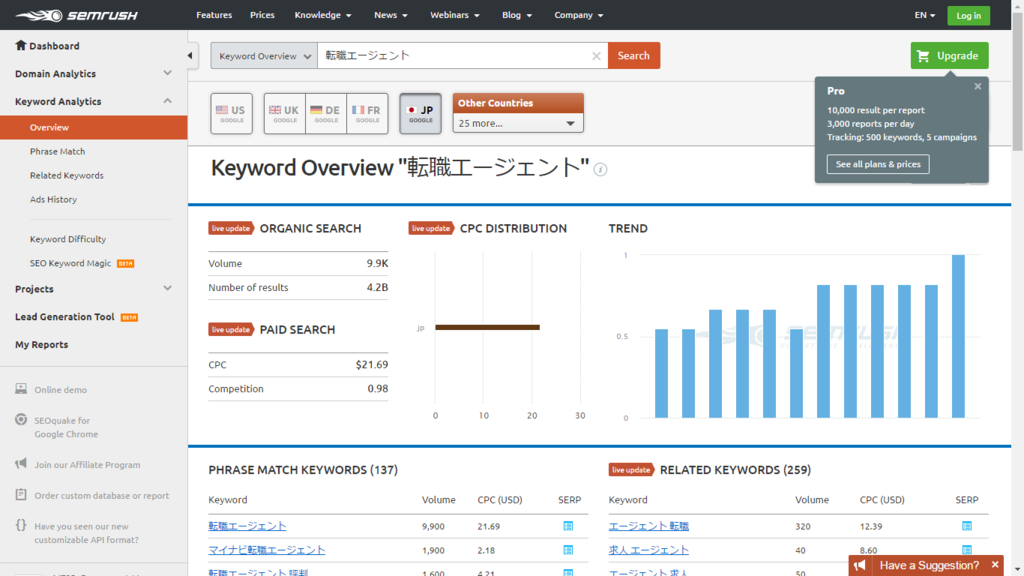1024x576 pixels.
Task: Open Phrase Match report
Action: pyautogui.click(x=57, y=152)
